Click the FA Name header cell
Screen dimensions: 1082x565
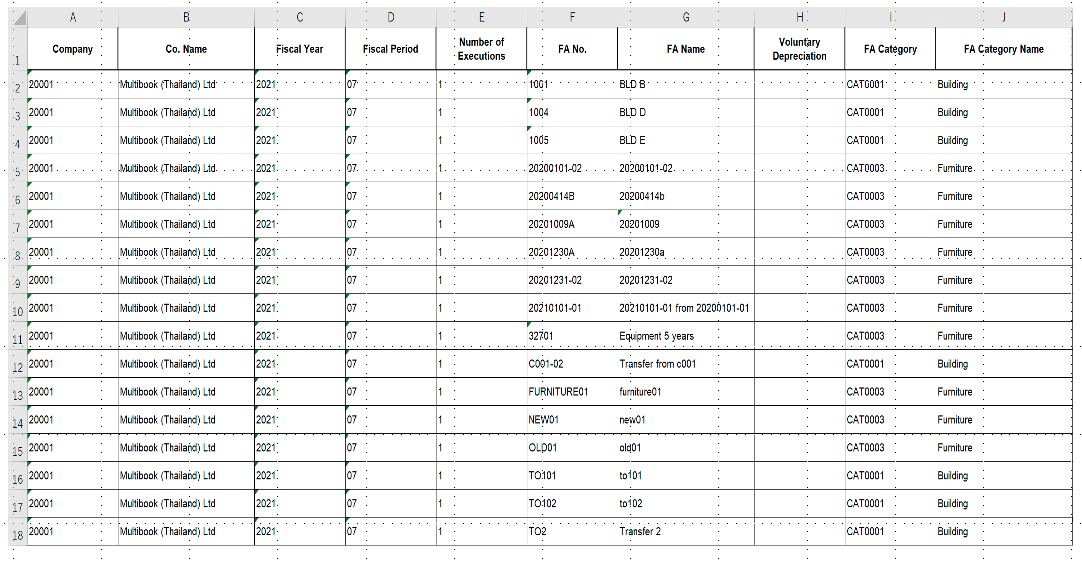(x=686, y=49)
